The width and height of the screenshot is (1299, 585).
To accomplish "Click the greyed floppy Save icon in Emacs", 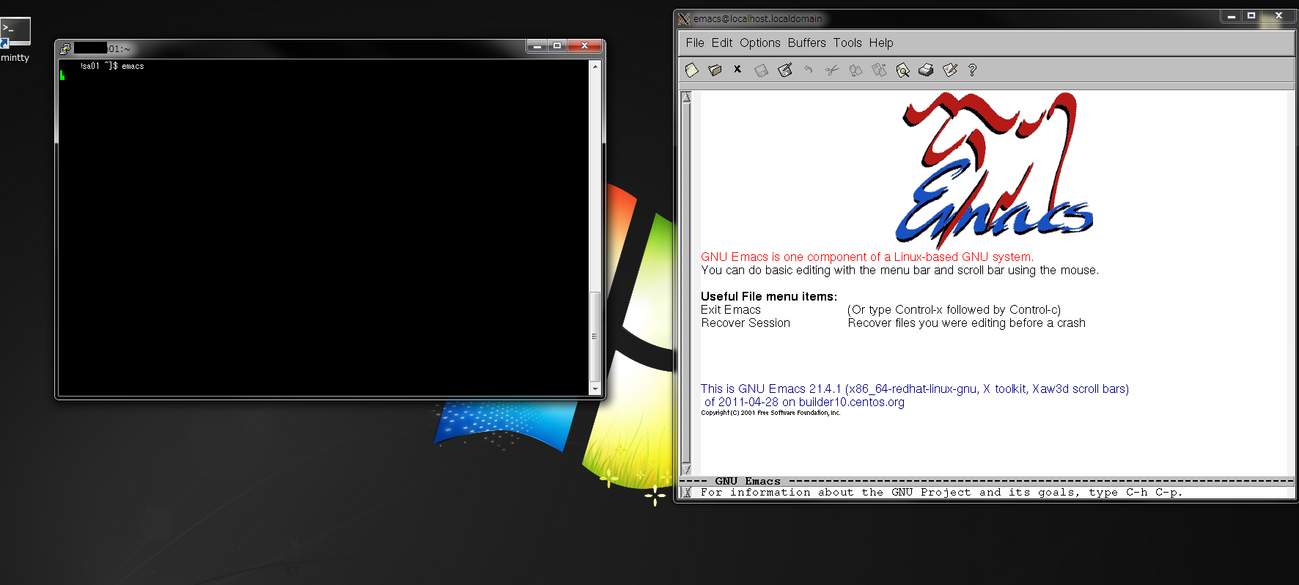I will [761, 70].
